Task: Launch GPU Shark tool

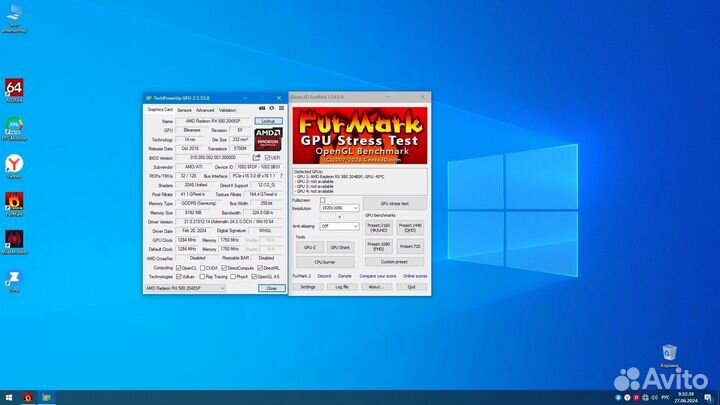Action: click(340, 248)
